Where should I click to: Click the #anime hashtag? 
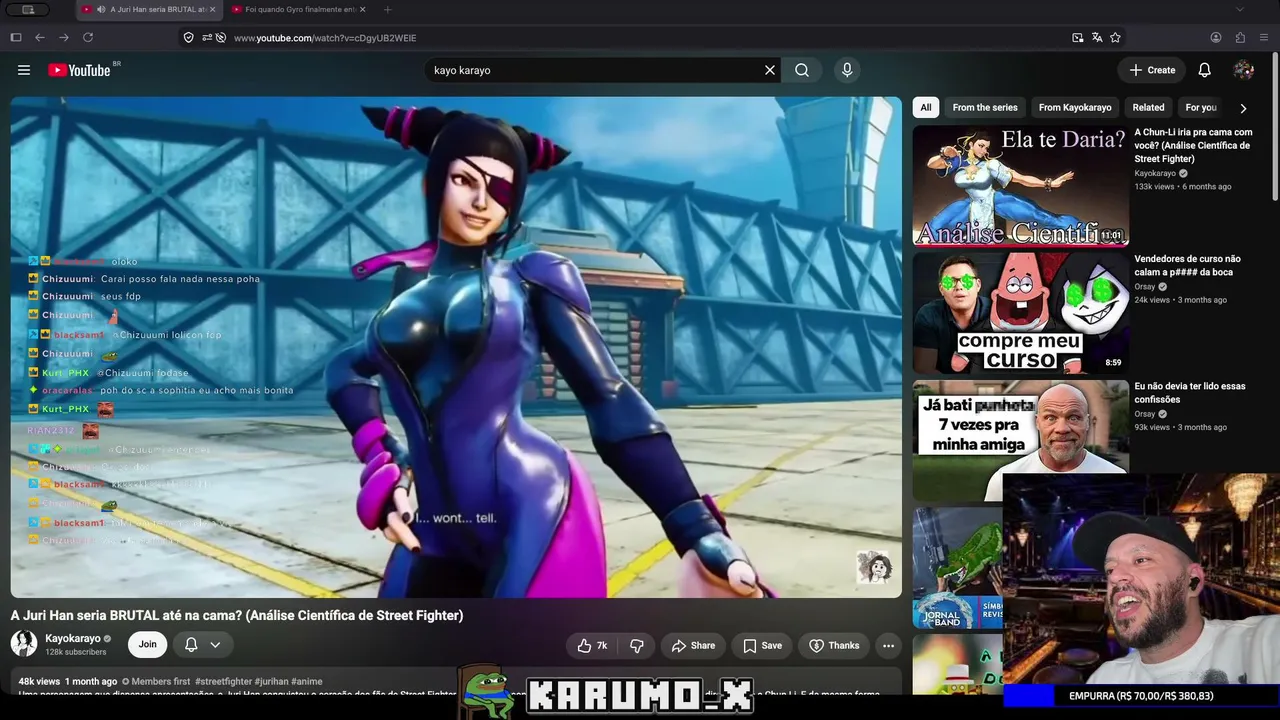pyautogui.click(x=307, y=681)
